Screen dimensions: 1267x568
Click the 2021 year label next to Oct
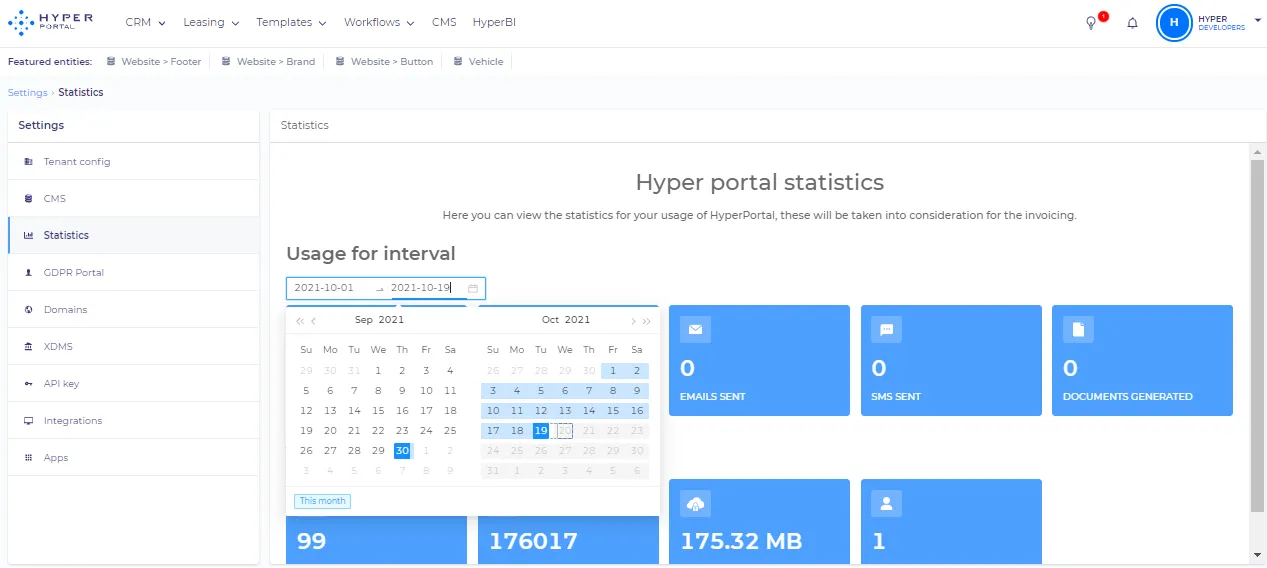578,320
